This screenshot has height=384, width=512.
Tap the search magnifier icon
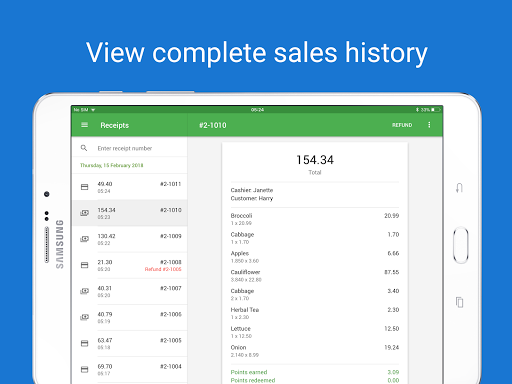[x=84, y=148]
